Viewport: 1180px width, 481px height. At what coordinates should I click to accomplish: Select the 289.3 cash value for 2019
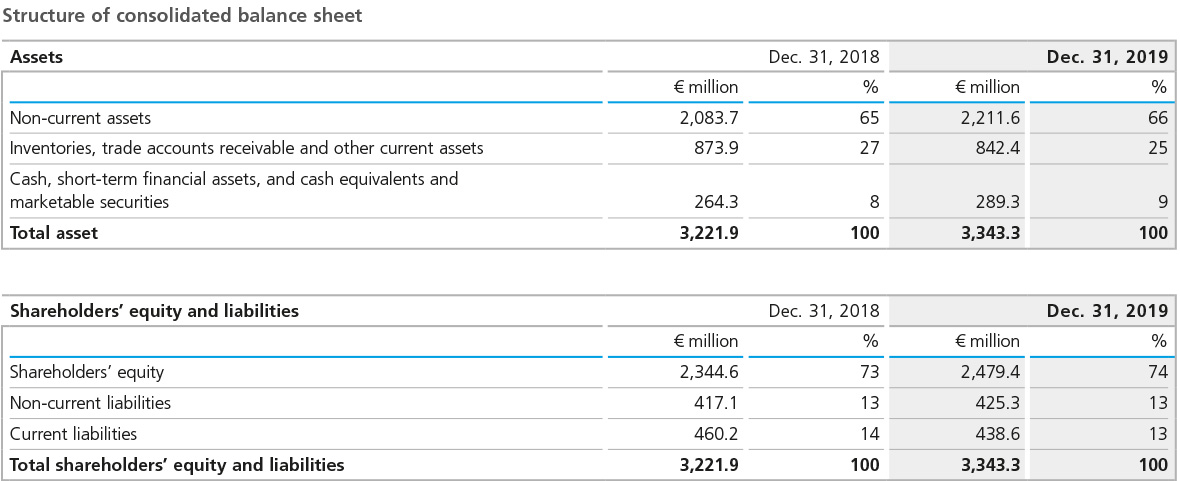pos(997,202)
